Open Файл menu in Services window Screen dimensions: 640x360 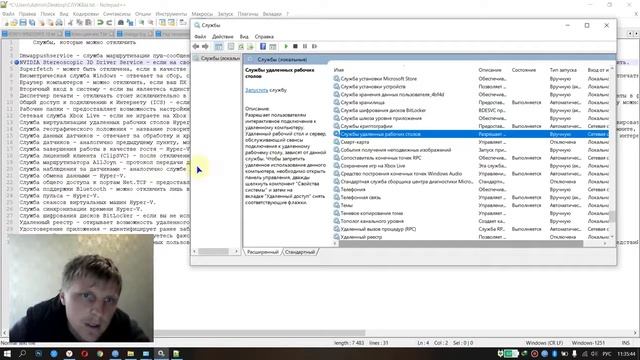pyautogui.click(x=200, y=37)
